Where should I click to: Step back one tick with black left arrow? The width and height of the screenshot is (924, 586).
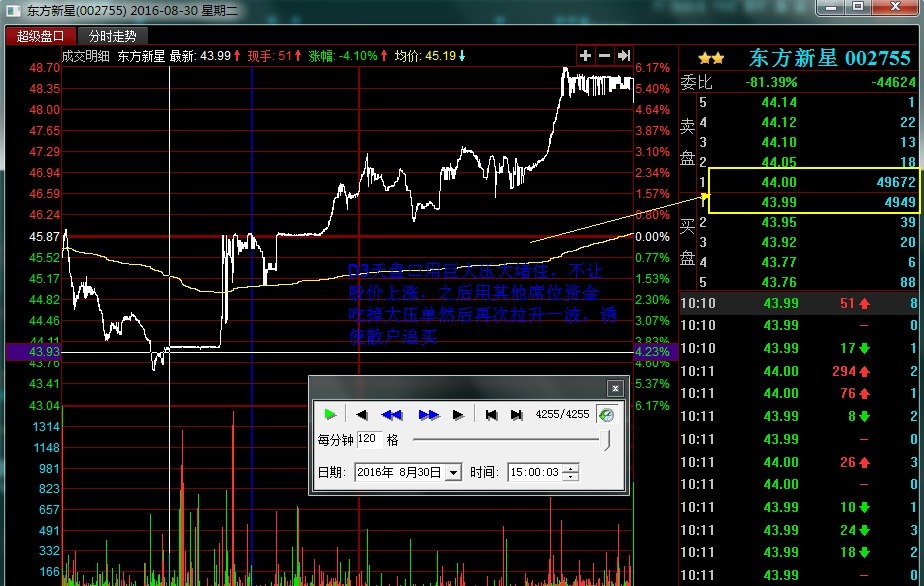click(361, 414)
